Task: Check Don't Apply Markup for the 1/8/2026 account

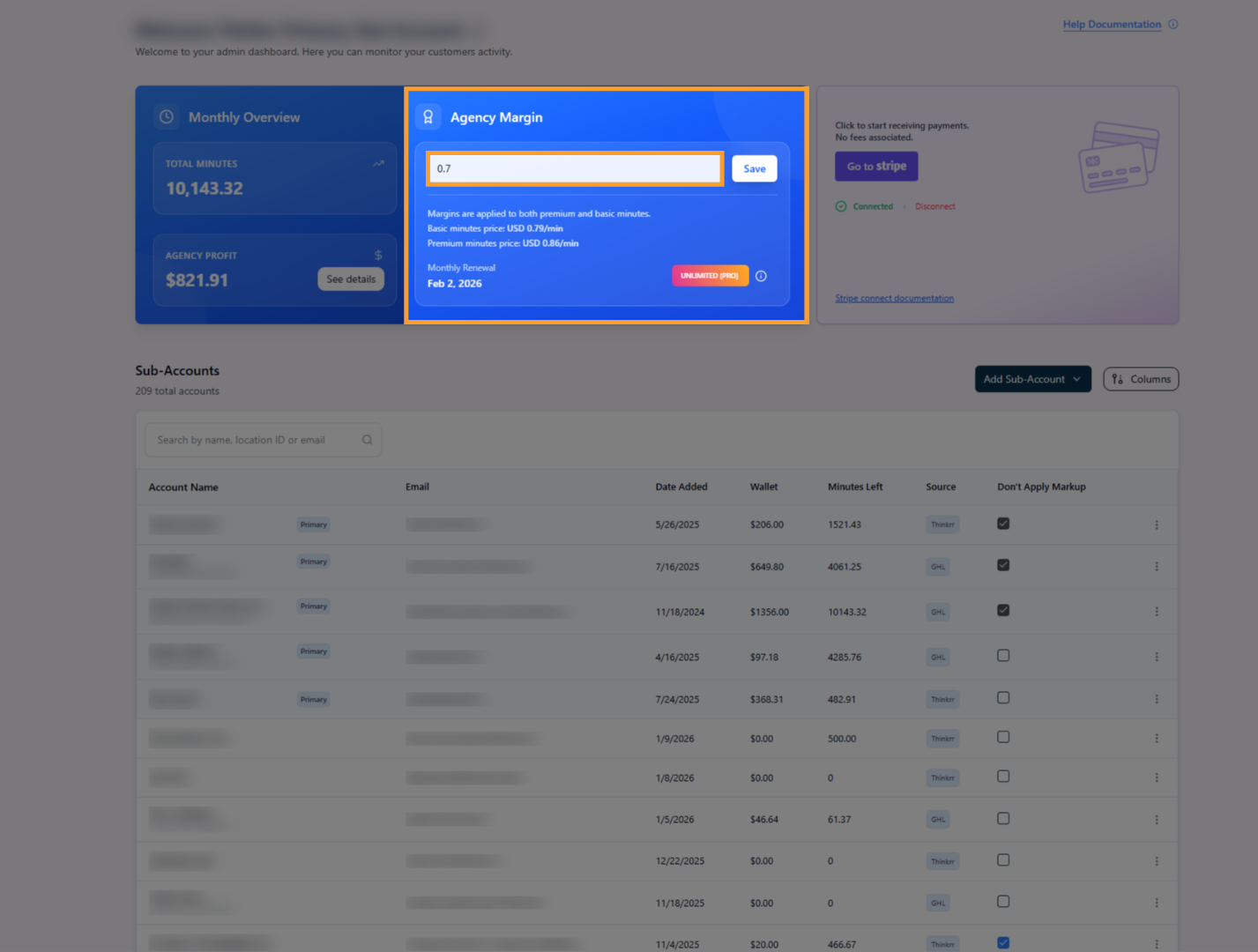Action: 1003,777
